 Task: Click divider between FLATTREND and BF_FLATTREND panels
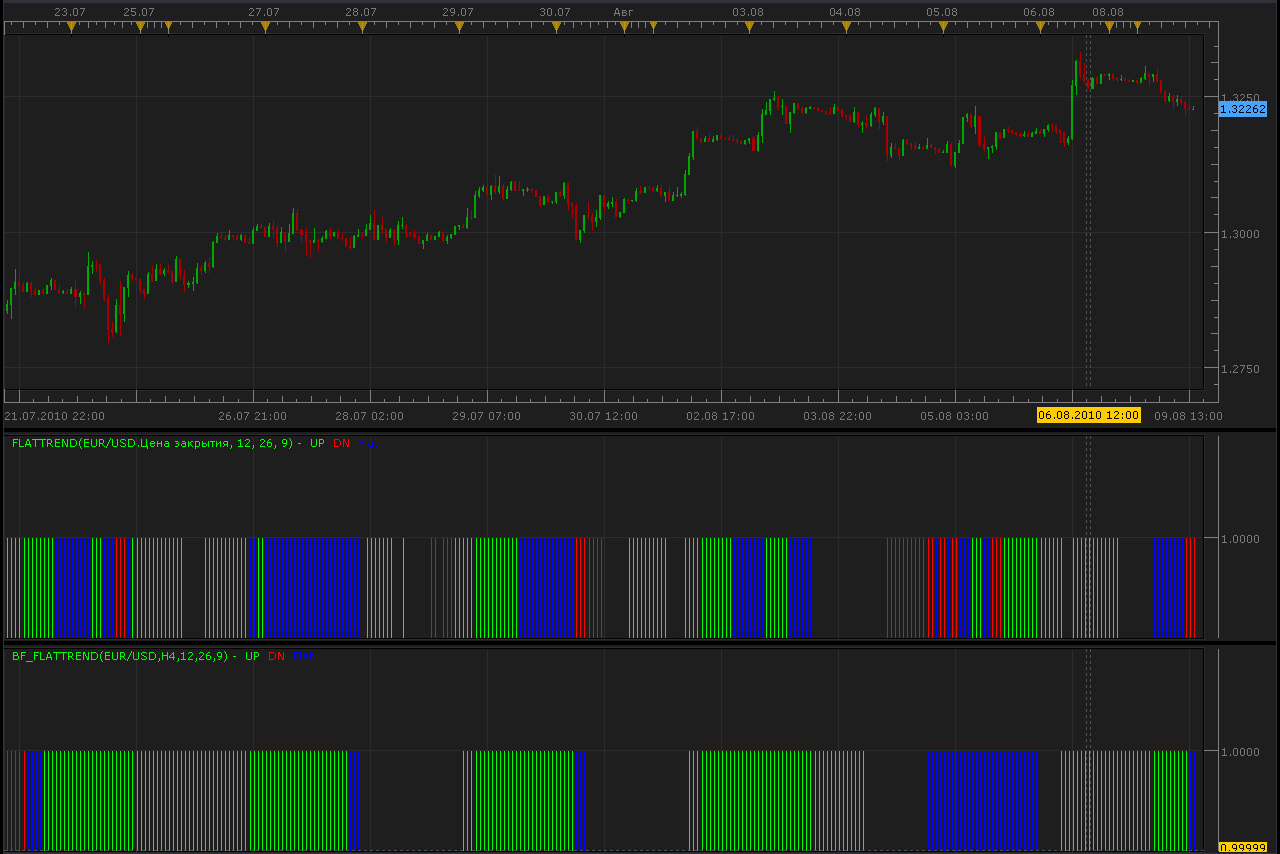[640, 643]
